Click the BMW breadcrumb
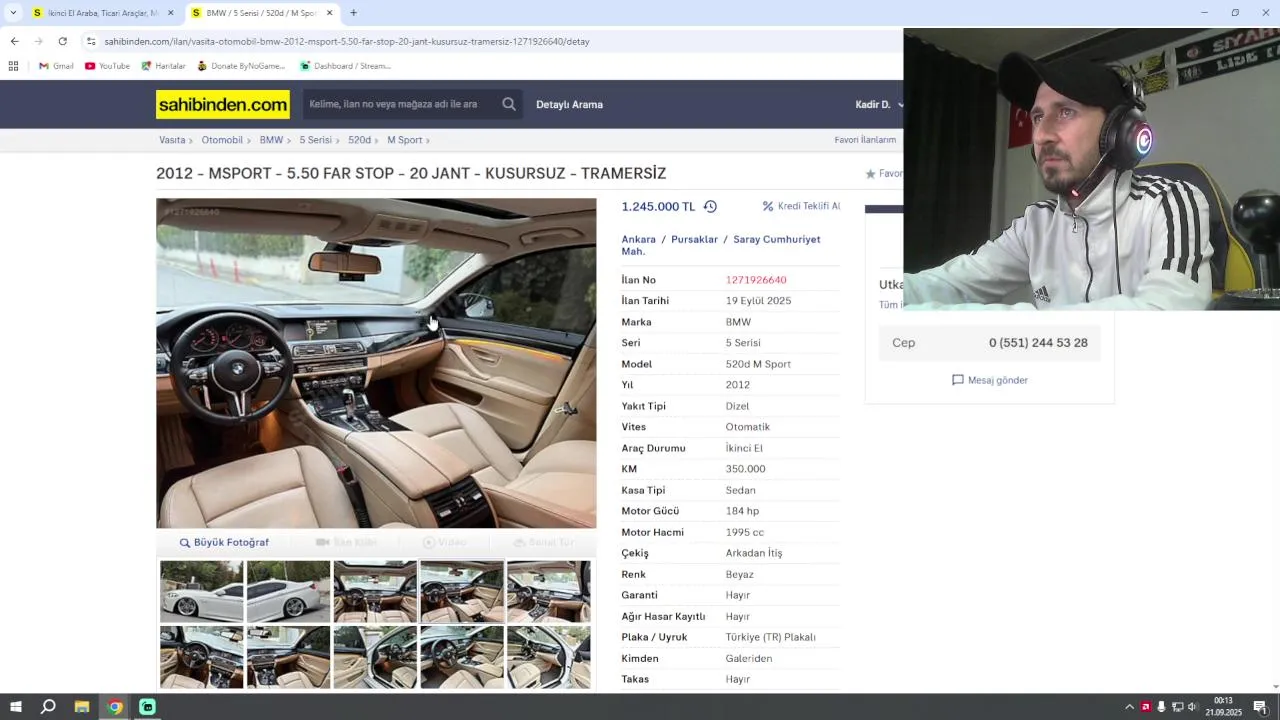The height and width of the screenshot is (720, 1280). tap(271, 140)
